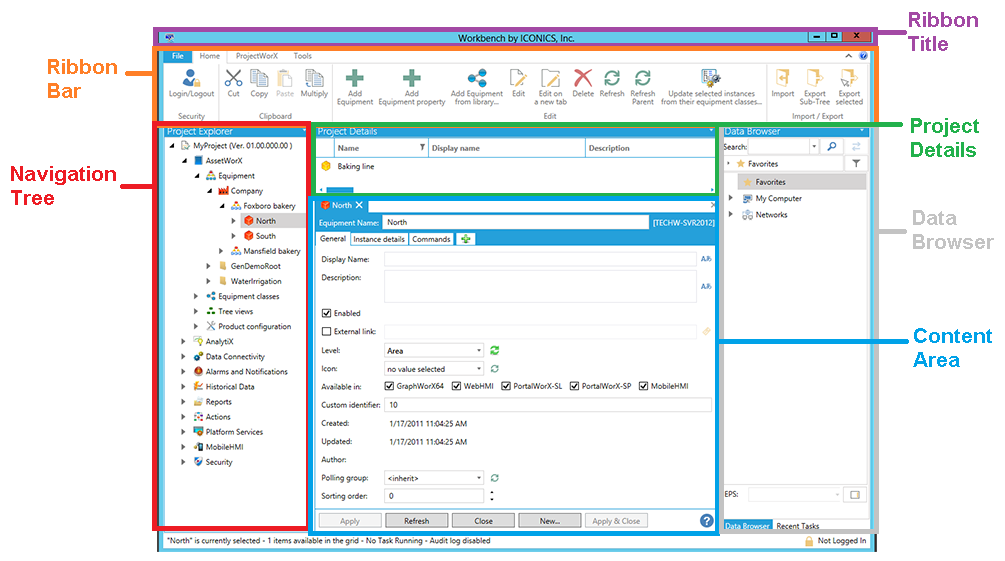Image resolution: width=1005 pixels, height=561 pixels.
Task: Click the Custom identifier input field
Action: click(548, 405)
